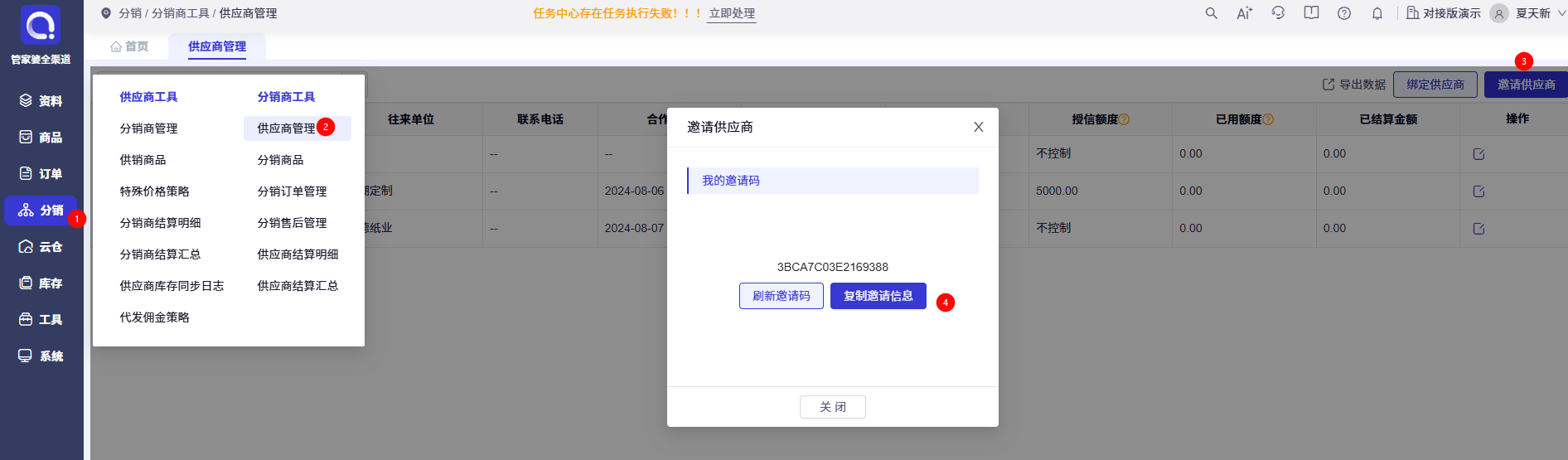Open 供销商品 menu entry
The image size is (1568, 460).
coord(143,160)
